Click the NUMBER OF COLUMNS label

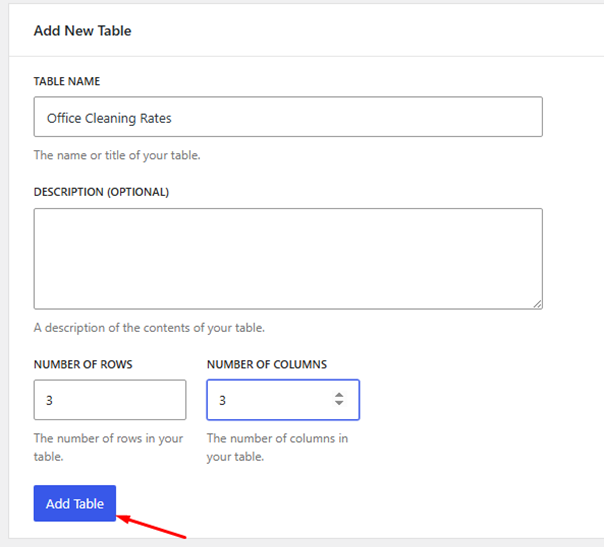[267, 365]
